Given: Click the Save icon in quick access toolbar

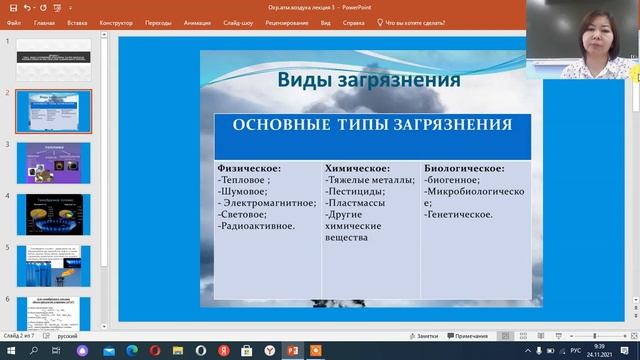Looking at the screenshot, I should pyautogui.click(x=13, y=8).
